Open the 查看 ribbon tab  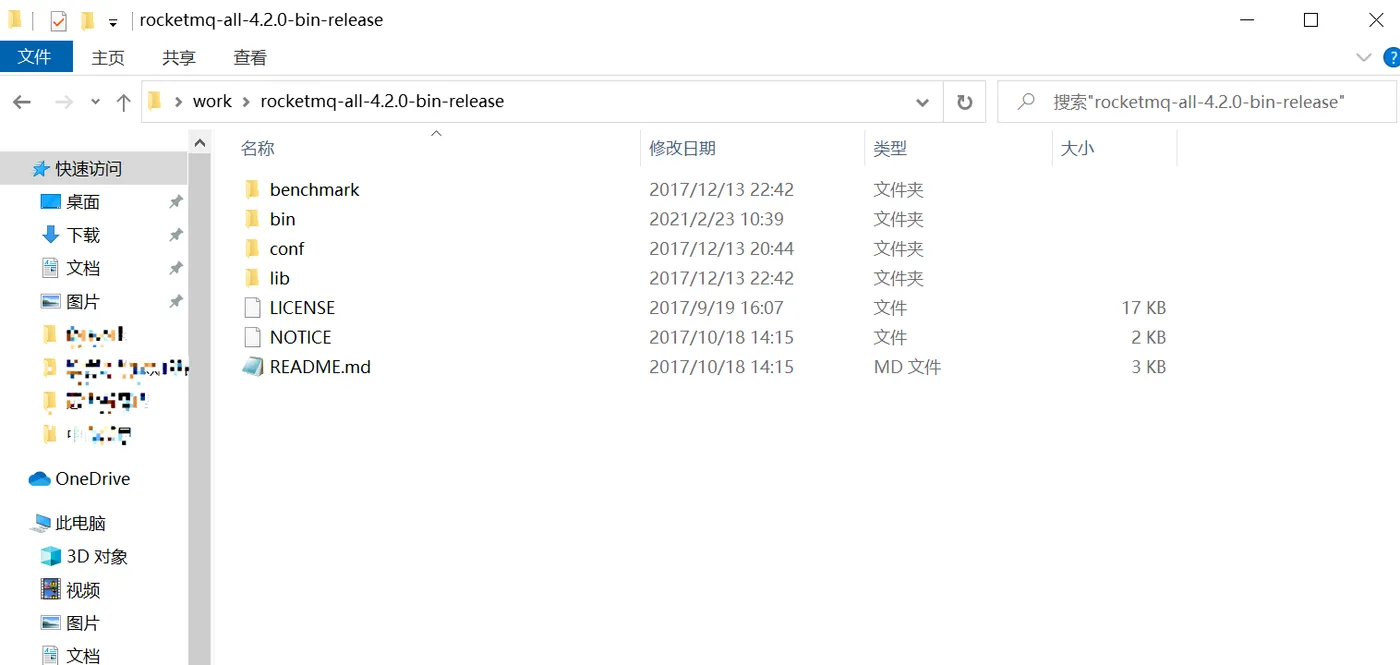click(x=250, y=58)
